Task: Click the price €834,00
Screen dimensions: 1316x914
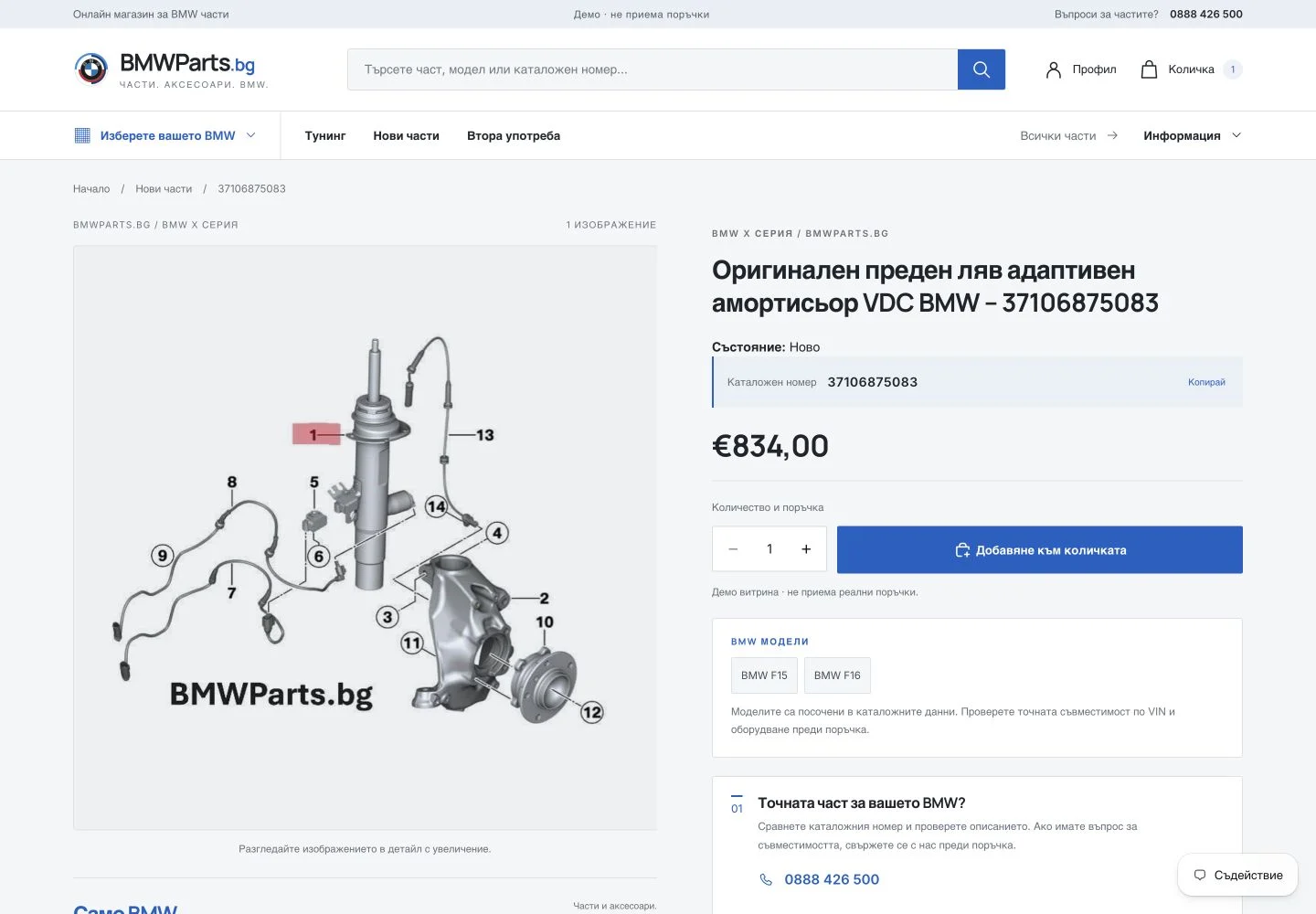Action: (x=770, y=446)
